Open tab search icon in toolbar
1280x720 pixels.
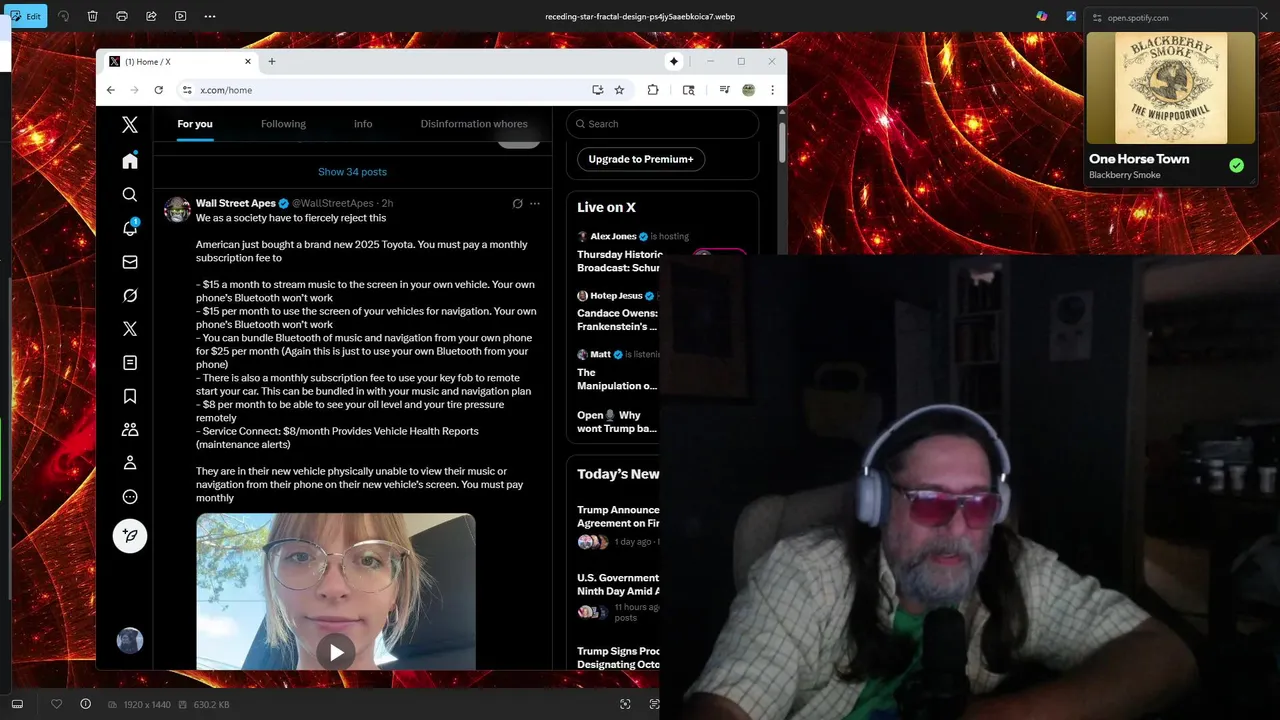pos(688,90)
